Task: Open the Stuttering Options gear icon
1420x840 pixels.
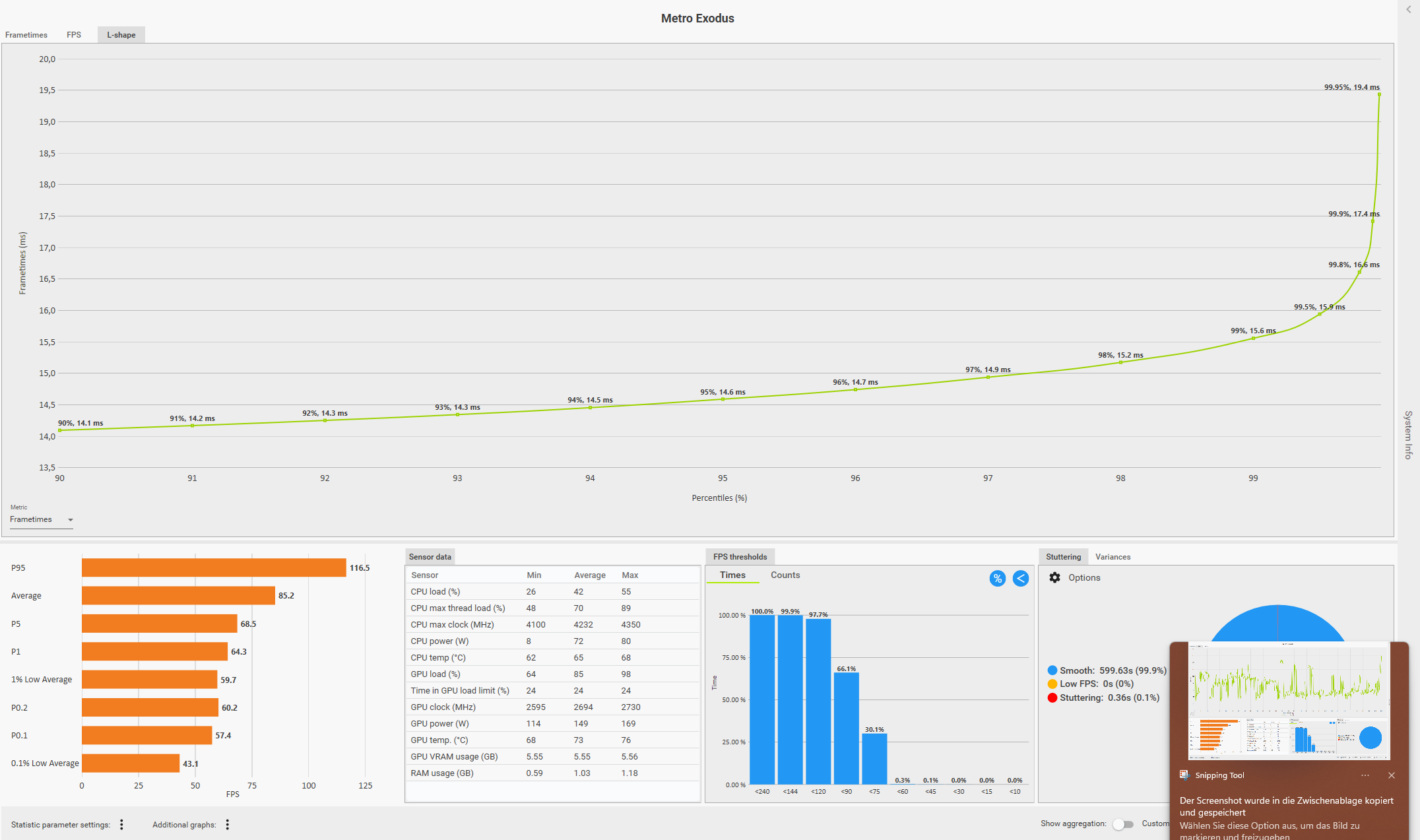Action: [x=1054, y=577]
